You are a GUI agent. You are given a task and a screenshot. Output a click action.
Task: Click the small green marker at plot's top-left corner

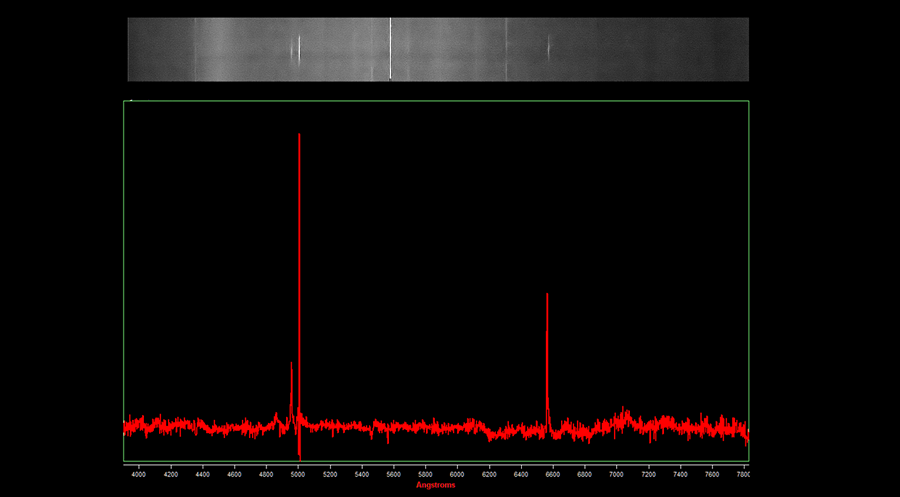132,101
